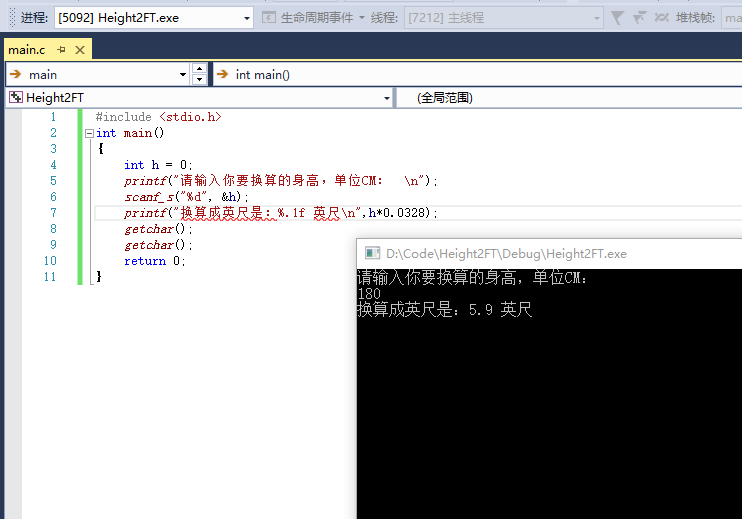Open the stack frame field
The width and height of the screenshot is (742, 519).
732,18
